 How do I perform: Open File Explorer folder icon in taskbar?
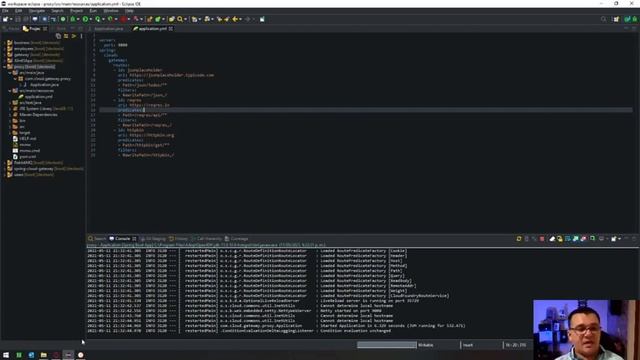[43, 355]
